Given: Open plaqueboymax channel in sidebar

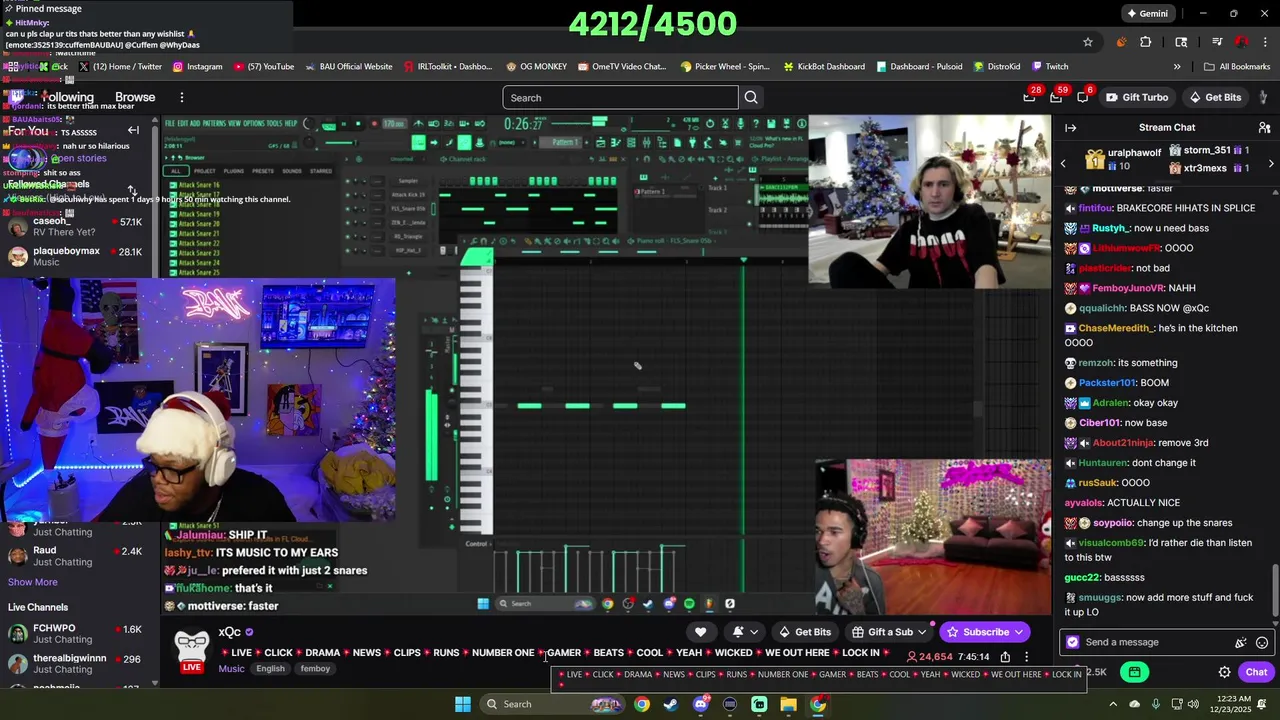Looking at the screenshot, I should pos(78,257).
